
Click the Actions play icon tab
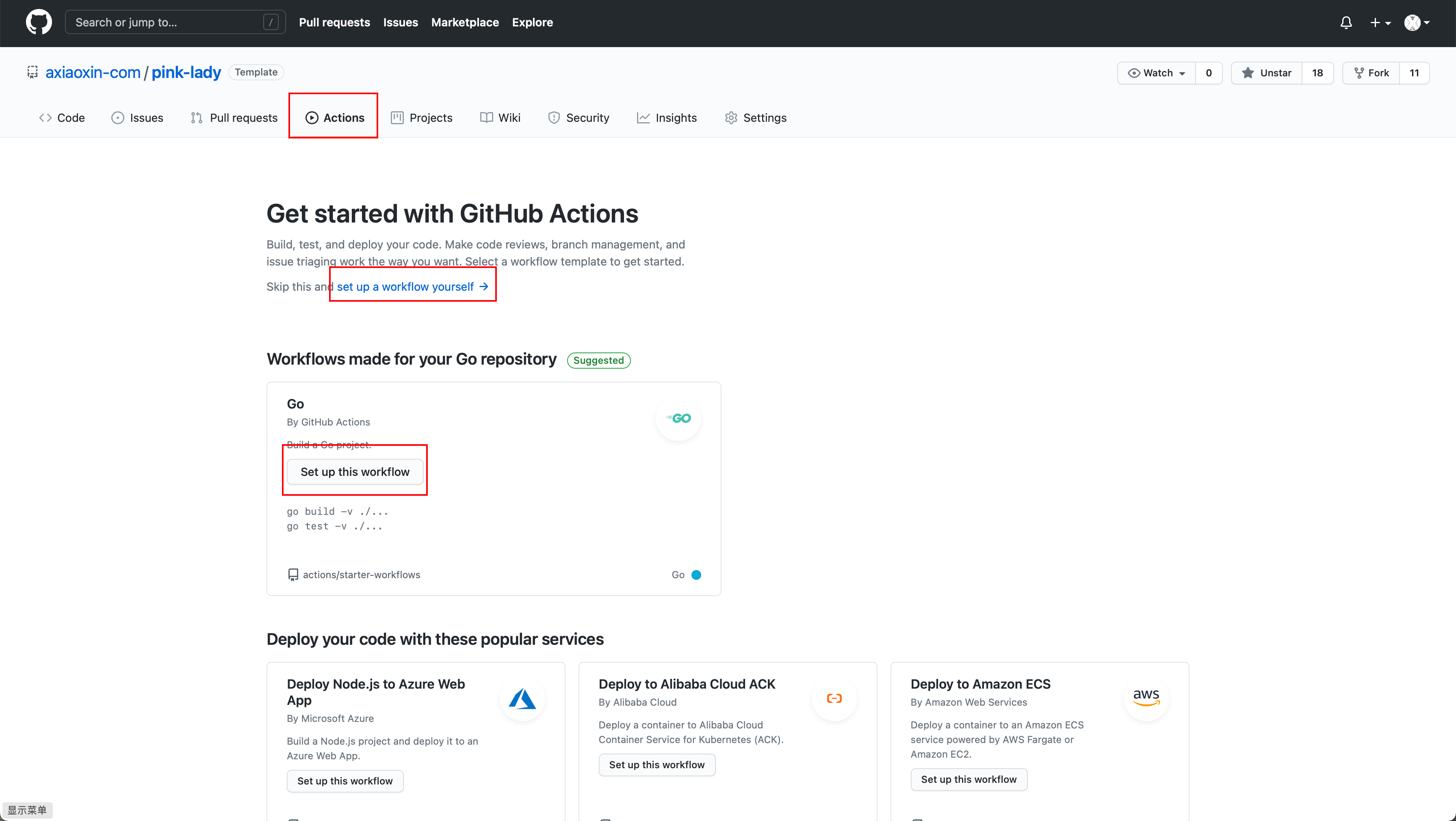click(x=312, y=117)
